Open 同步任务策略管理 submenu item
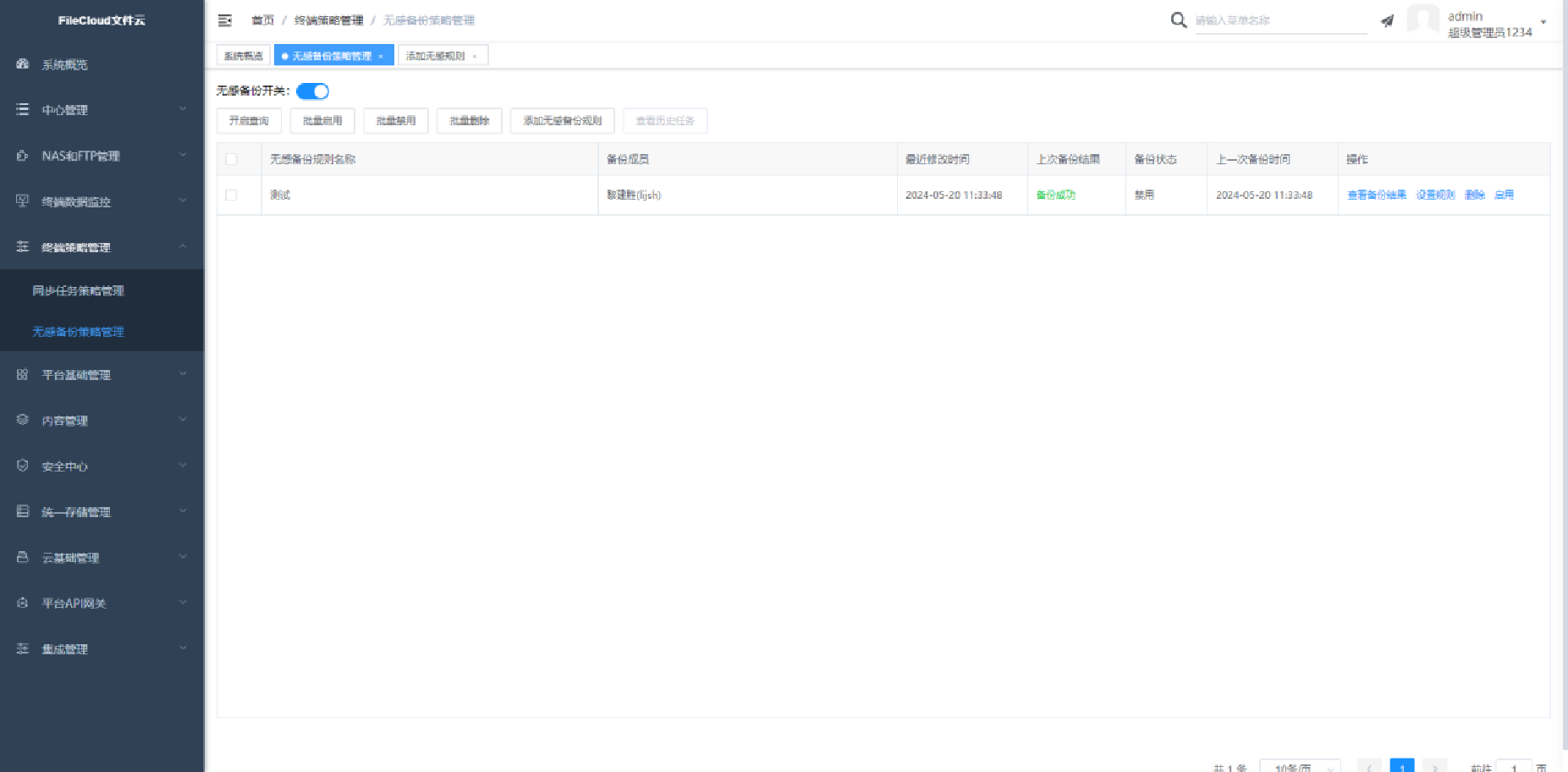 point(78,290)
